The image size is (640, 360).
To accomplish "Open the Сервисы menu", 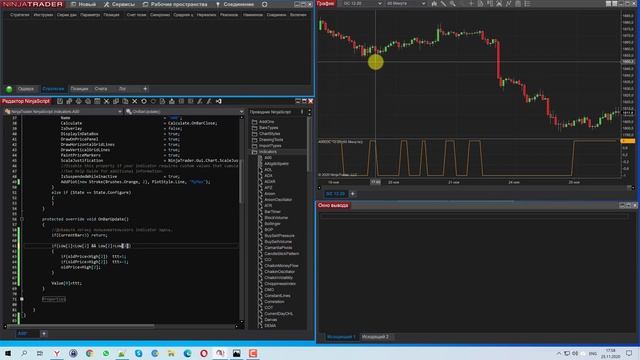I will coord(119,4).
